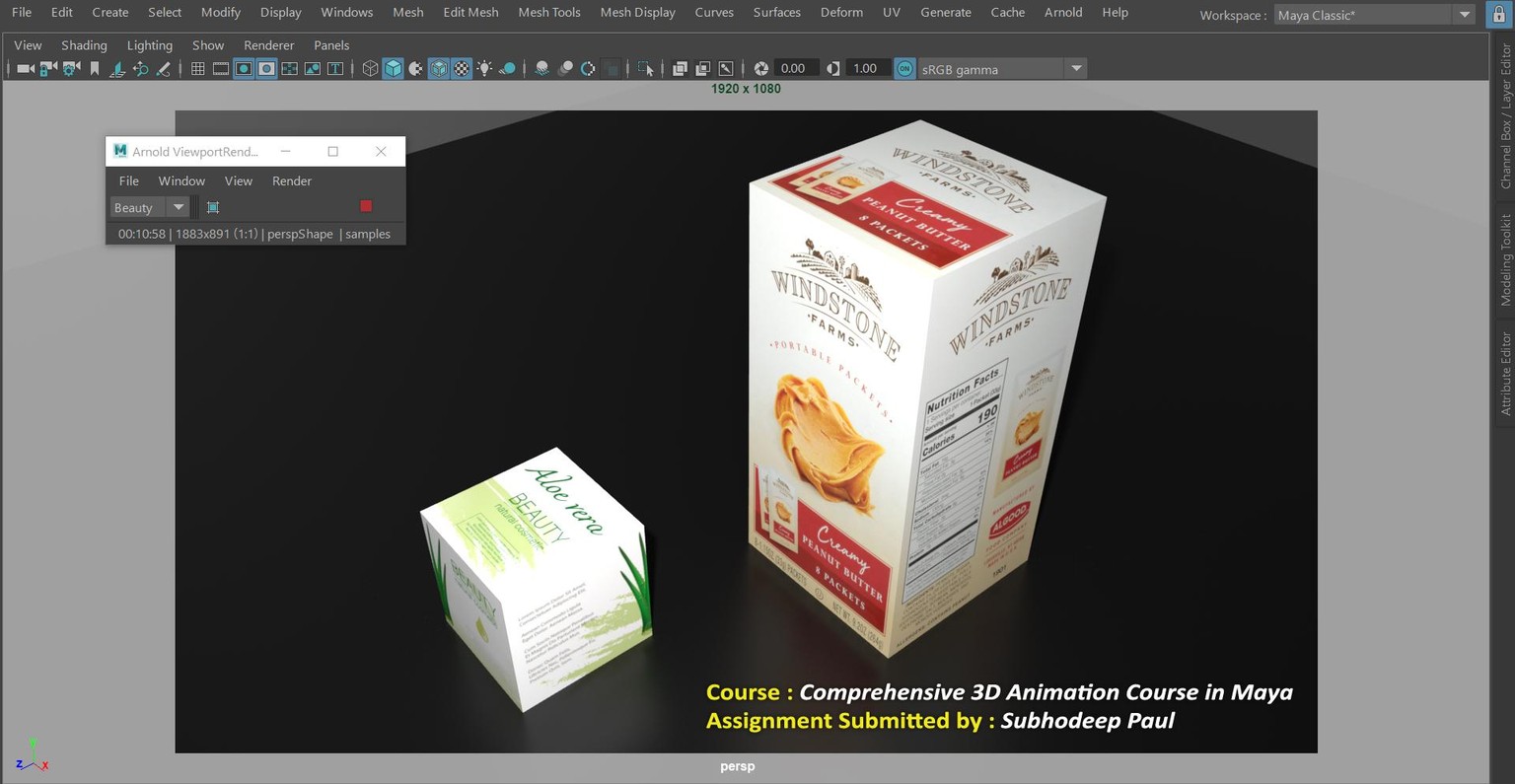Click the Image Plane icon
The width and height of the screenshot is (1515, 784).
(x=117, y=68)
